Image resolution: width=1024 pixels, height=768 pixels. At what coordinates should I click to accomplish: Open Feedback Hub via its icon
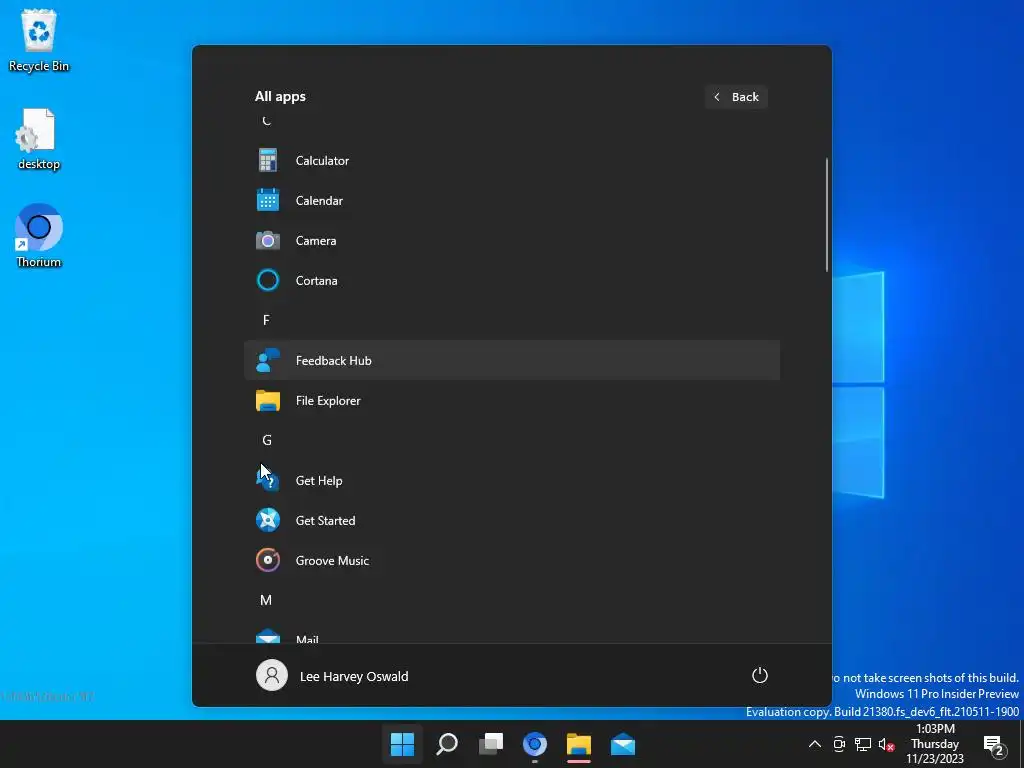[x=268, y=360]
